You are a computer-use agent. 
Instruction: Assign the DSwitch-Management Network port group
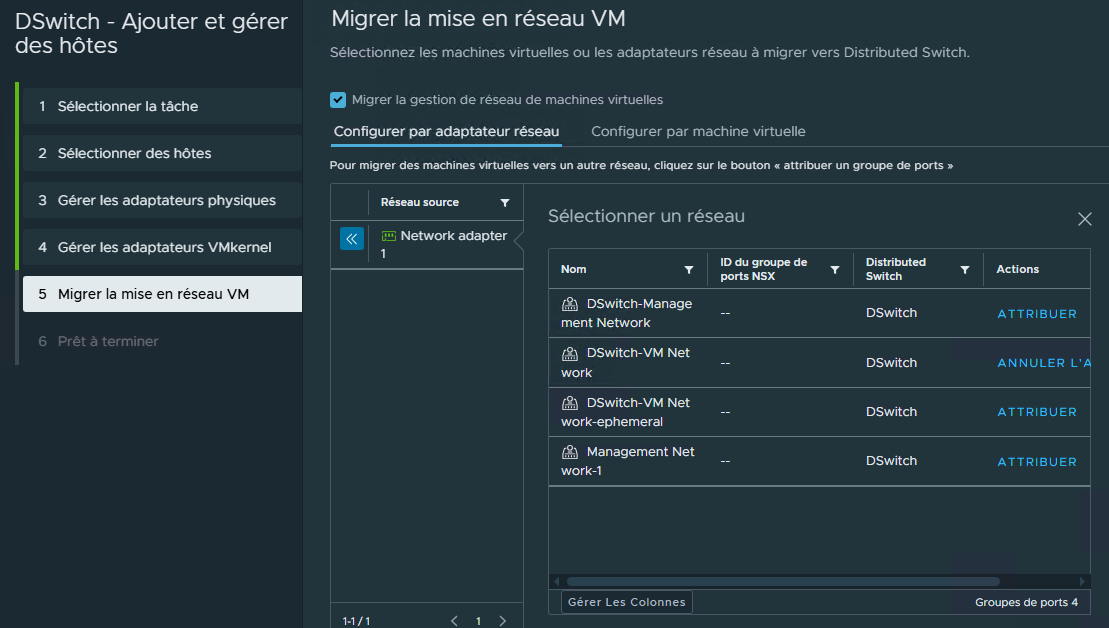point(1037,314)
